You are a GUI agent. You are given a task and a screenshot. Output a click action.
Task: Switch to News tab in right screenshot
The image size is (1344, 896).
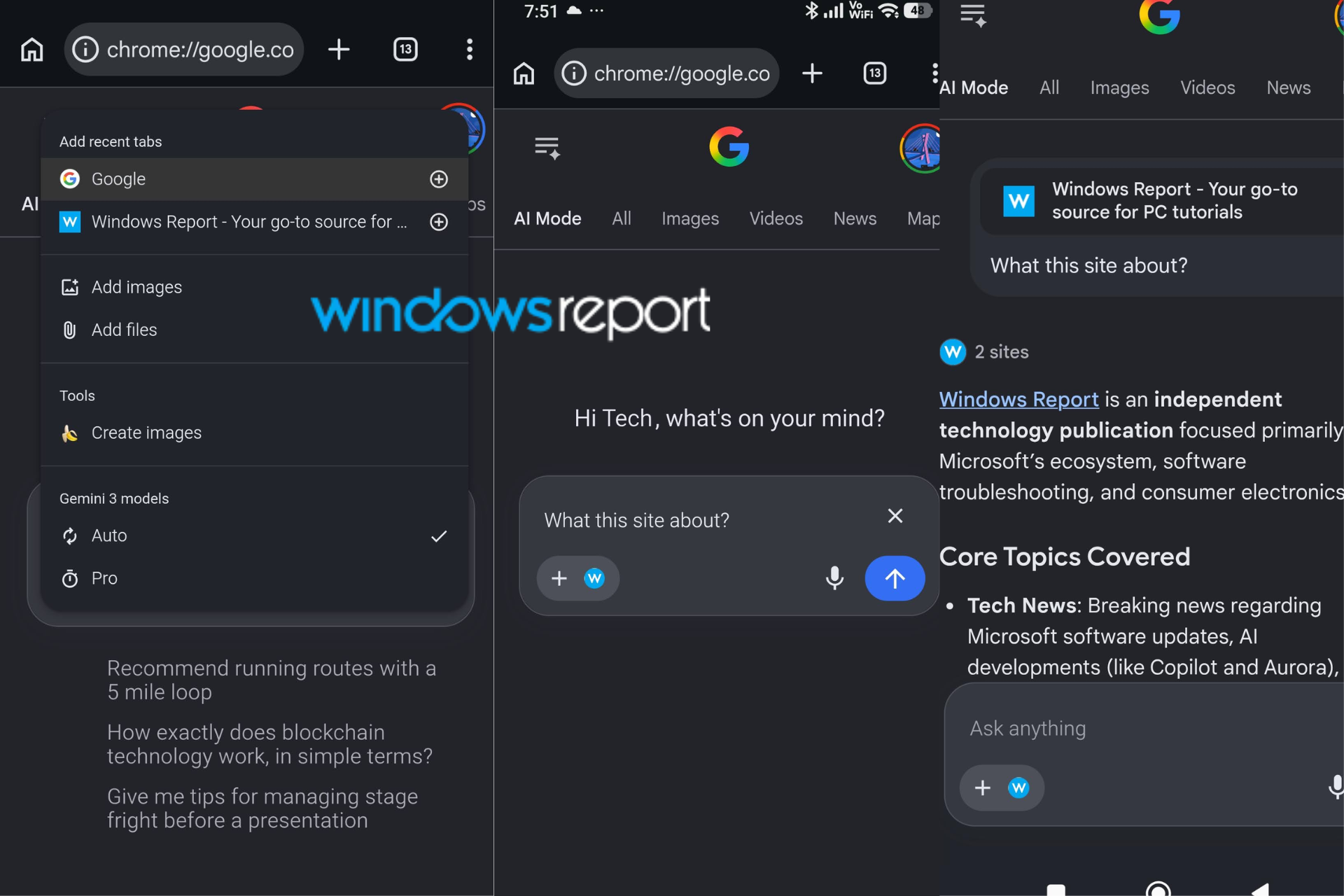click(1288, 88)
